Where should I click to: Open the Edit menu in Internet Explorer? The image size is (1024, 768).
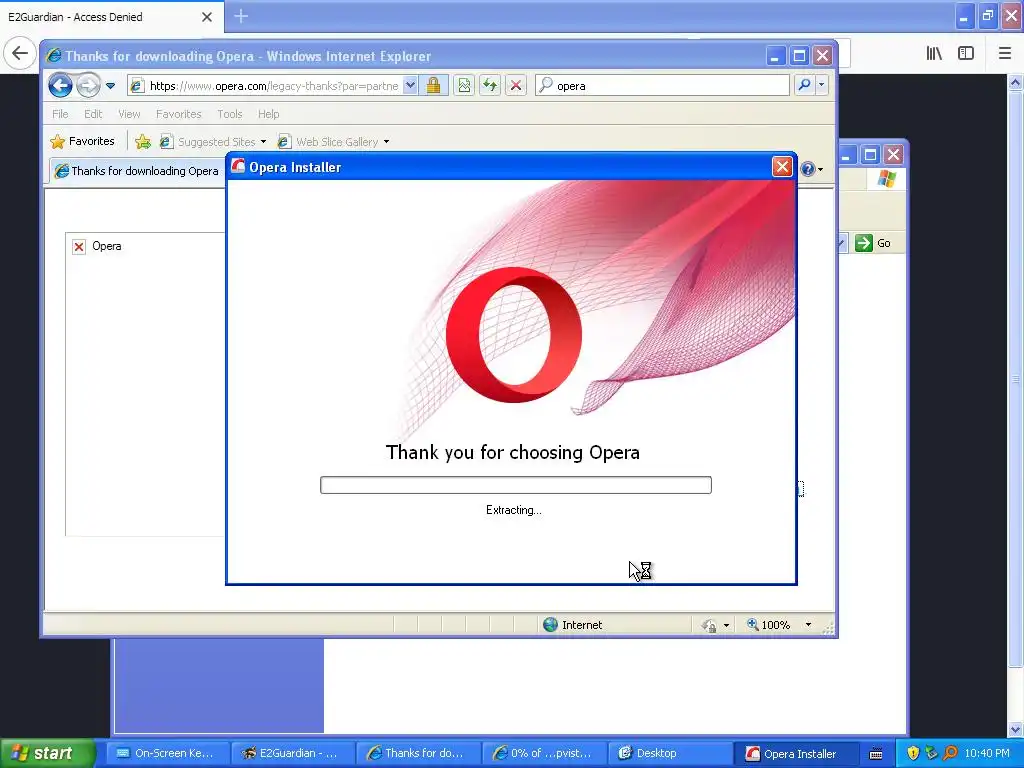(x=93, y=114)
